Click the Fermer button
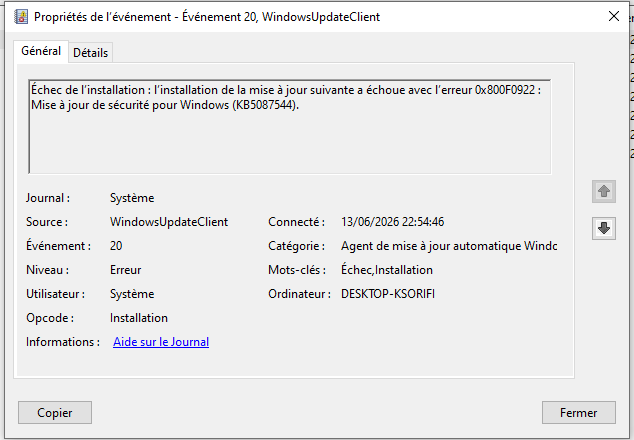Image resolution: width=634 pixels, height=440 pixels. click(579, 412)
